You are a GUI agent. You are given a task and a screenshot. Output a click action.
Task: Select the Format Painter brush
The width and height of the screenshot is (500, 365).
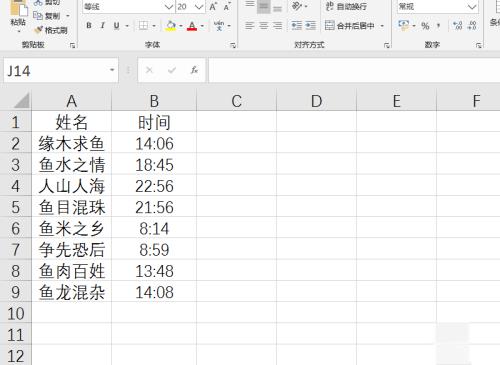pos(39,30)
